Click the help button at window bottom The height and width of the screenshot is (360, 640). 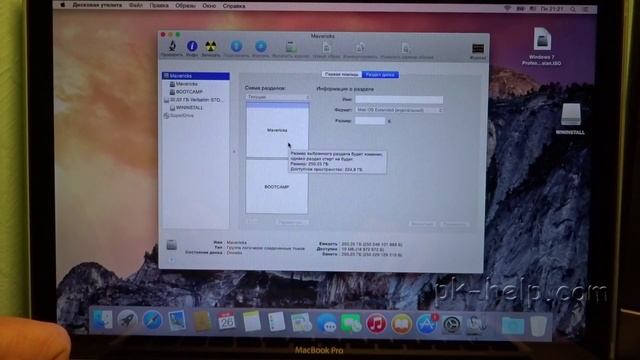coord(172,260)
